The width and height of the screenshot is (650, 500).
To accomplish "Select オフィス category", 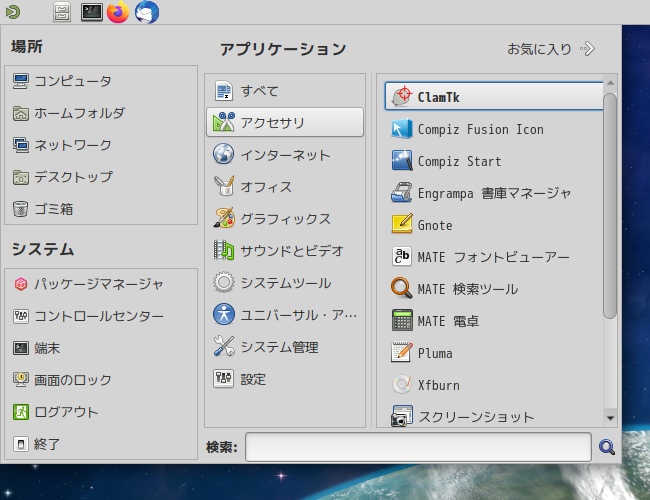I will pyautogui.click(x=285, y=187).
